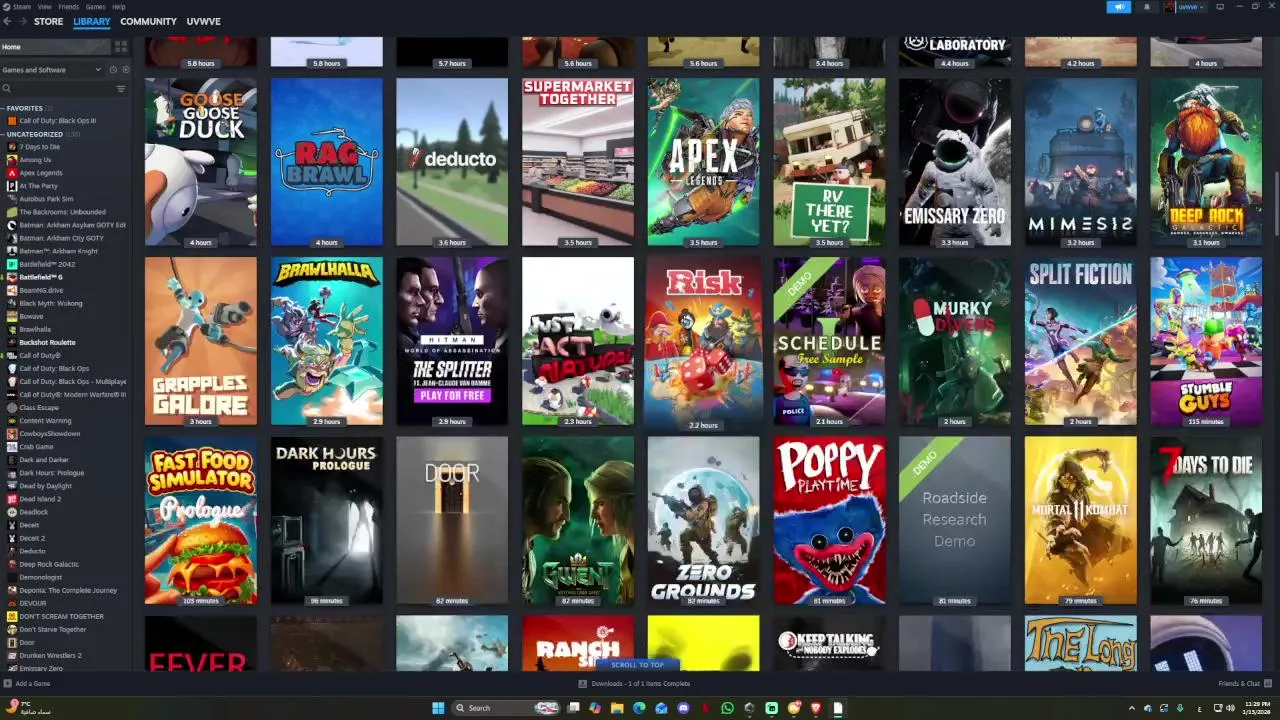Image resolution: width=1280 pixels, height=720 pixels.
Task: Open the RV There Yet? cover
Action: click(829, 162)
